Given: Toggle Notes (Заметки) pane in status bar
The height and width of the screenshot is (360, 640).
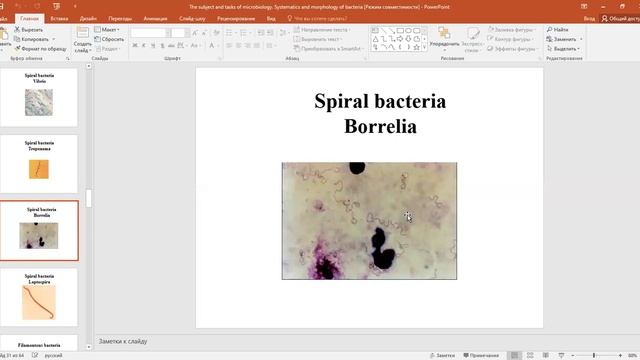Looking at the screenshot, I should click(x=442, y=356).
